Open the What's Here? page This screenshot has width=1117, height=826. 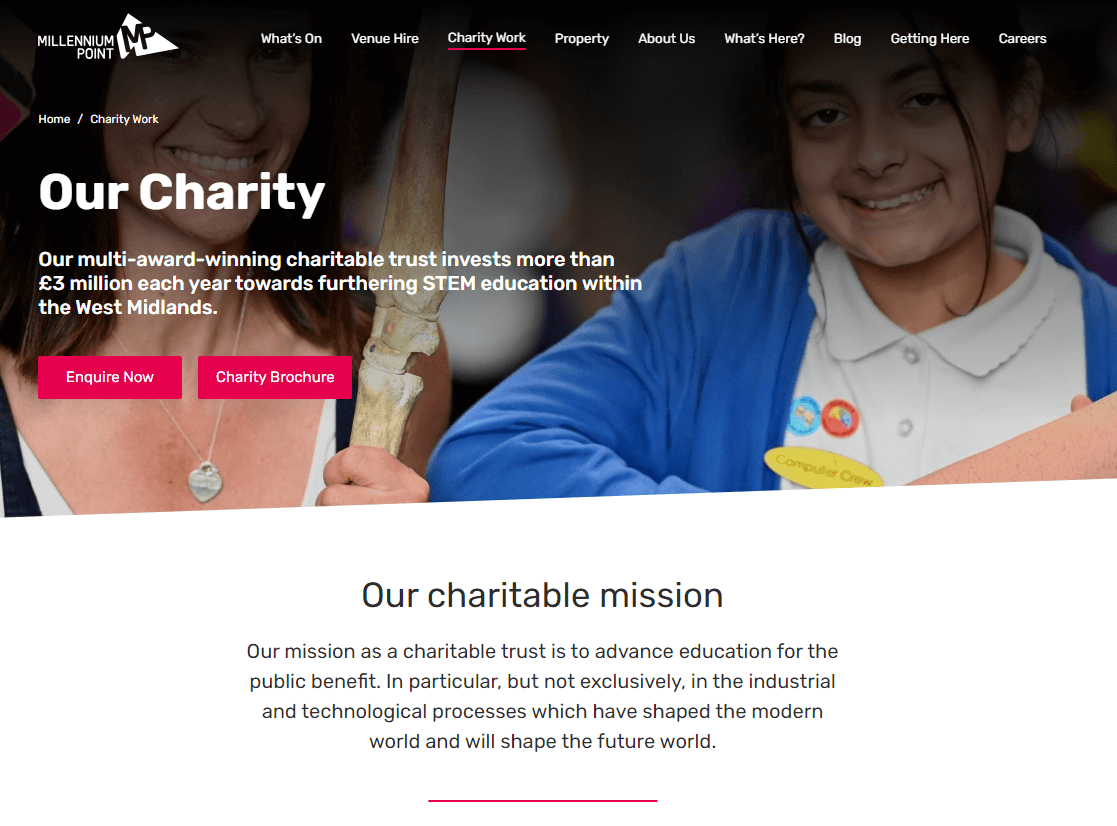[764, 38]
